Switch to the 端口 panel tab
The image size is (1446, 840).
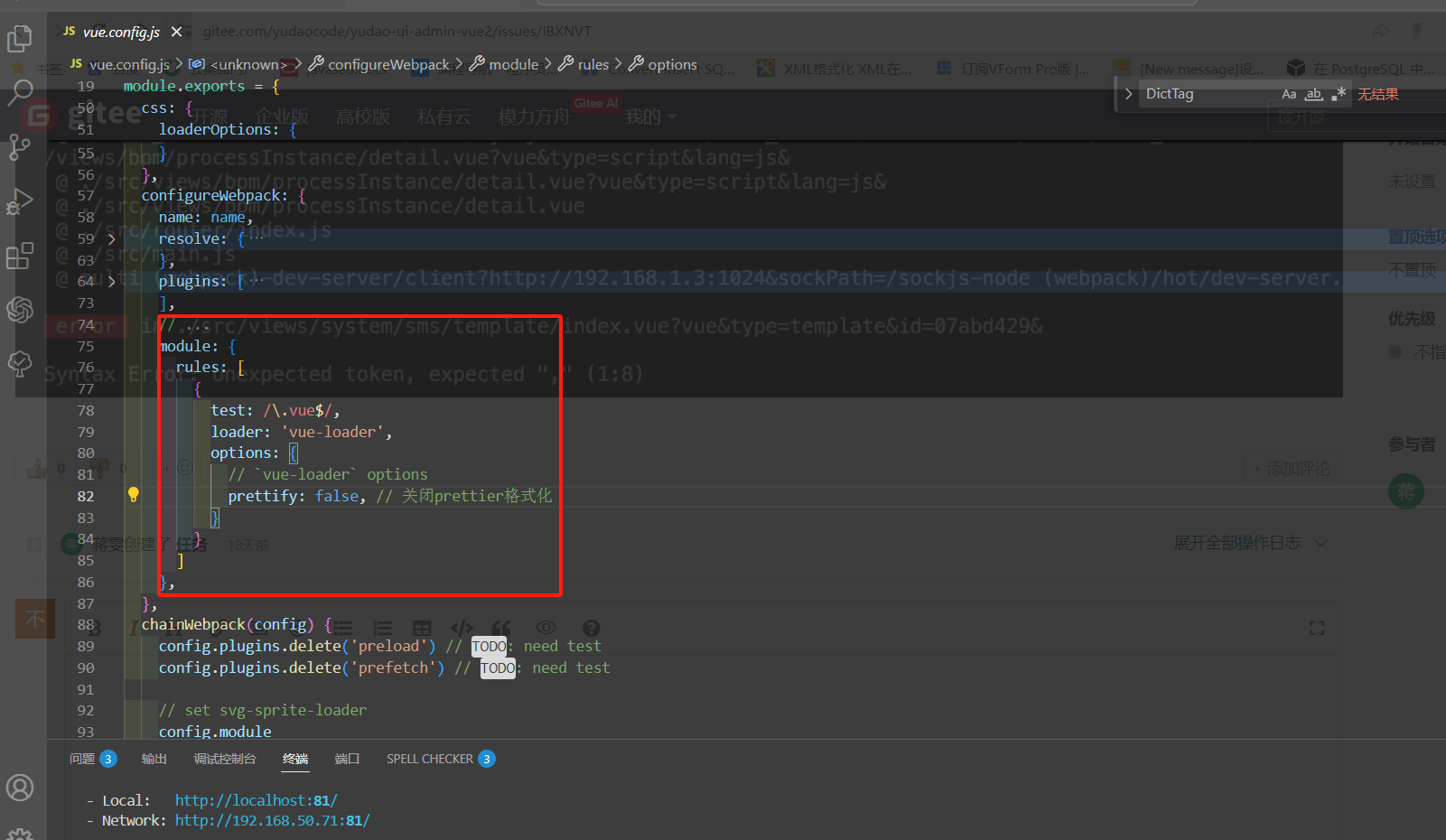click(347, 759)
